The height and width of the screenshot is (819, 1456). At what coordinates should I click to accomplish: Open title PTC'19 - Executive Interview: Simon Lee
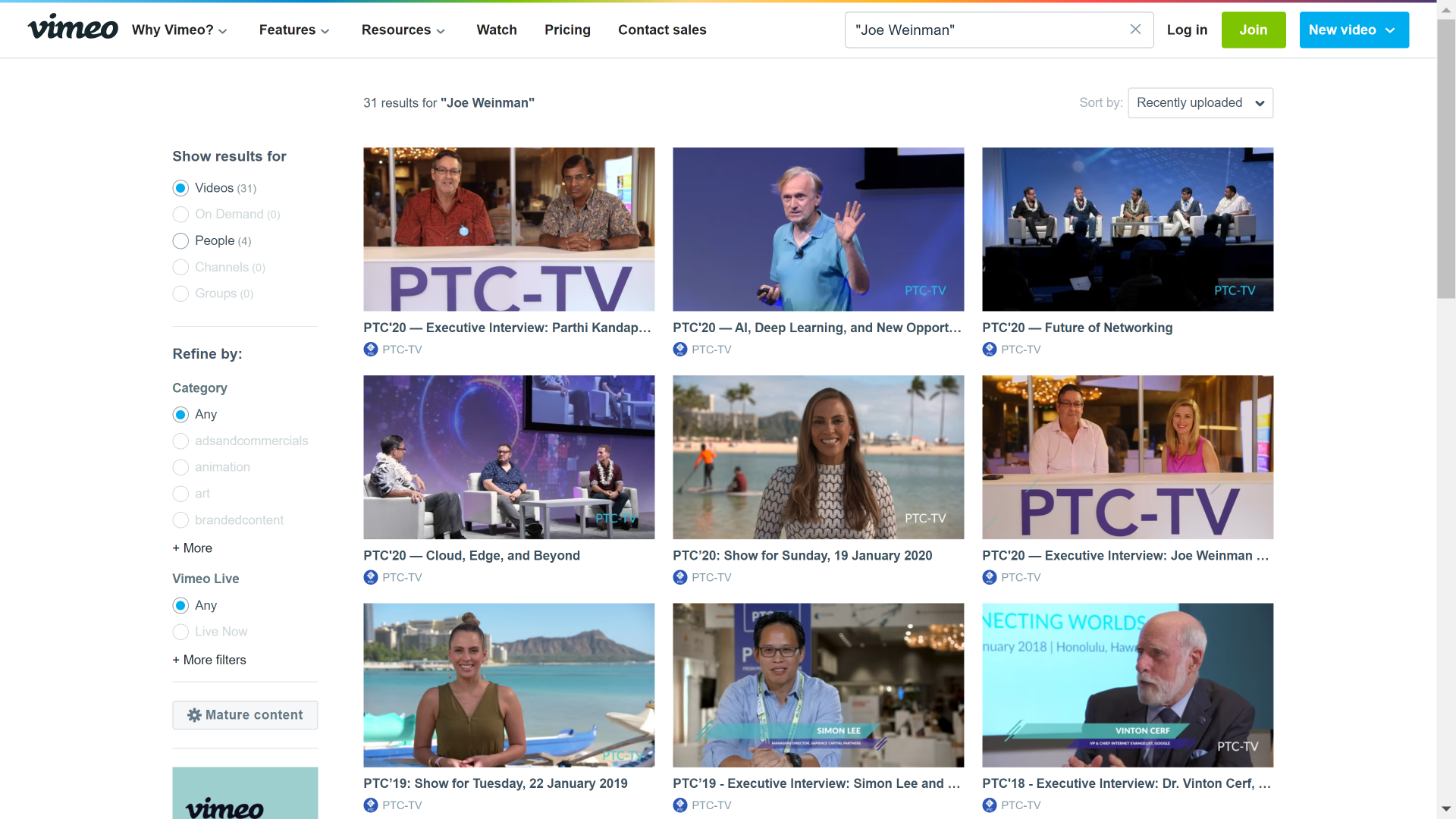[817, 783]
